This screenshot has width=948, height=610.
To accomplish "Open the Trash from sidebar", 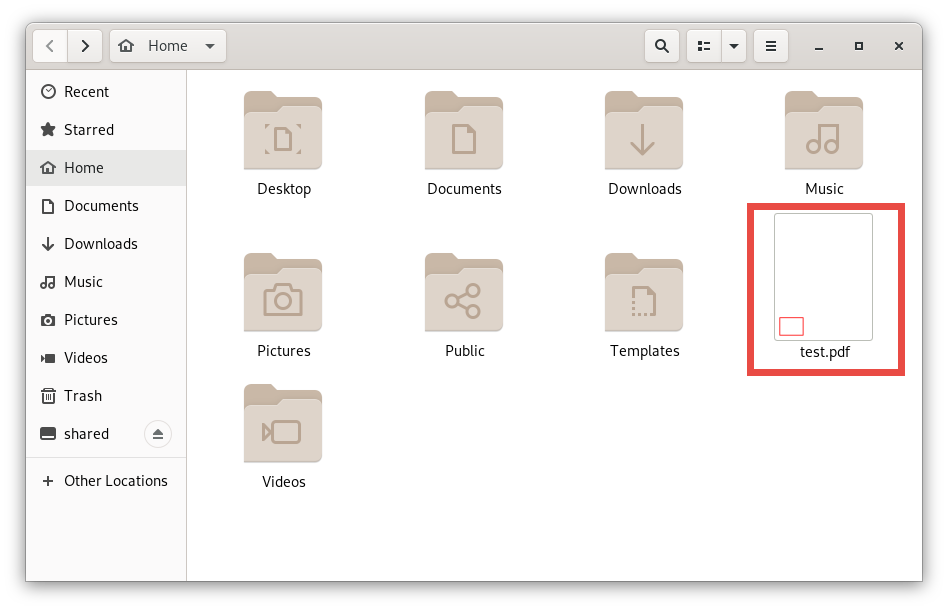I will tap(82, 395).
